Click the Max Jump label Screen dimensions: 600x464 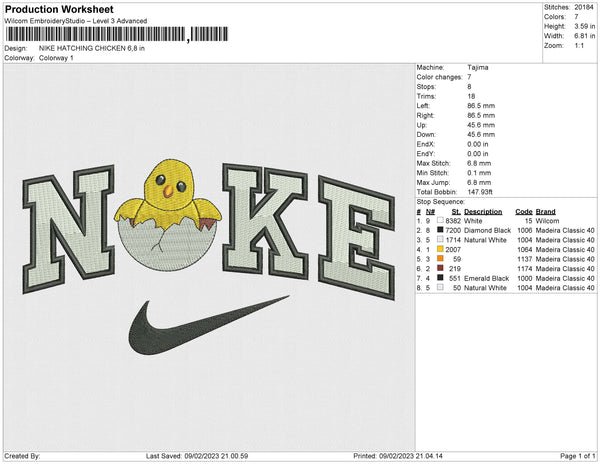(433, 182)
